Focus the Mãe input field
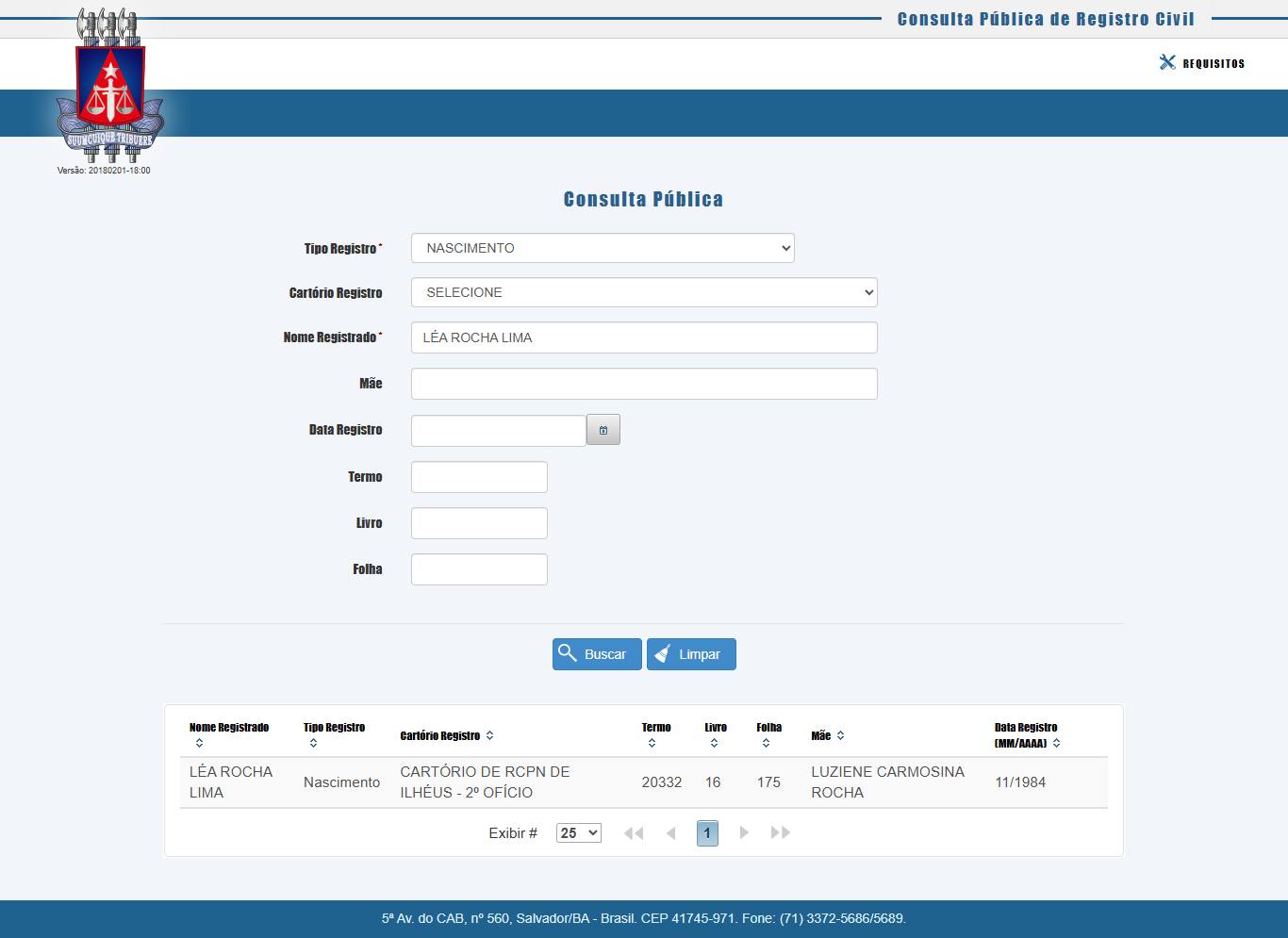 644,384
